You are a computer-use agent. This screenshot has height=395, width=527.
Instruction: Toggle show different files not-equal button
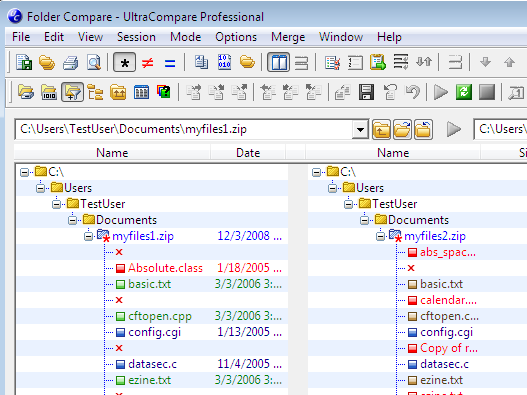148,63
